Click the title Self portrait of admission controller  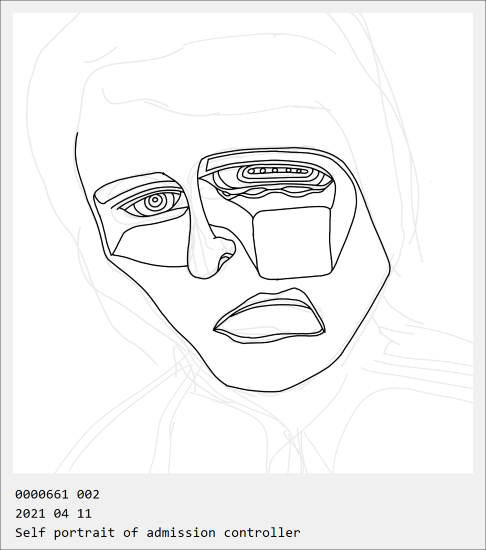158,532
